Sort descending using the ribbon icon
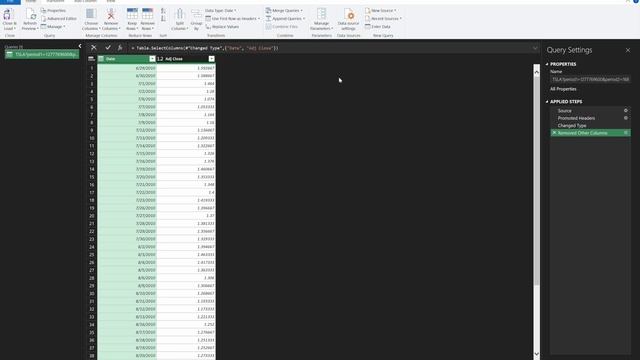The image size is (640, 360). pyautogui.click(x=163, y=18)
